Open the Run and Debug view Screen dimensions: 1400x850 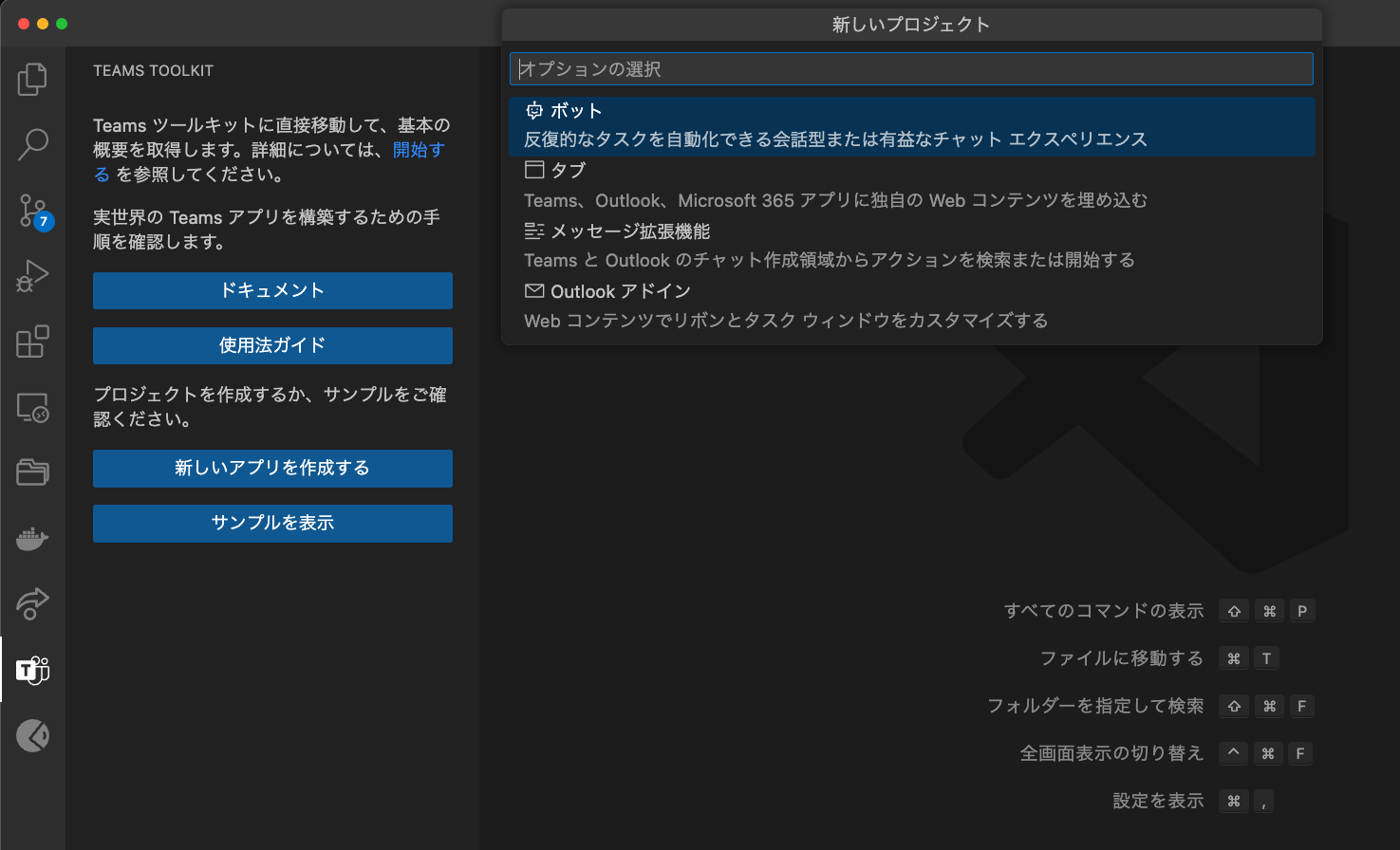[32, 276]
